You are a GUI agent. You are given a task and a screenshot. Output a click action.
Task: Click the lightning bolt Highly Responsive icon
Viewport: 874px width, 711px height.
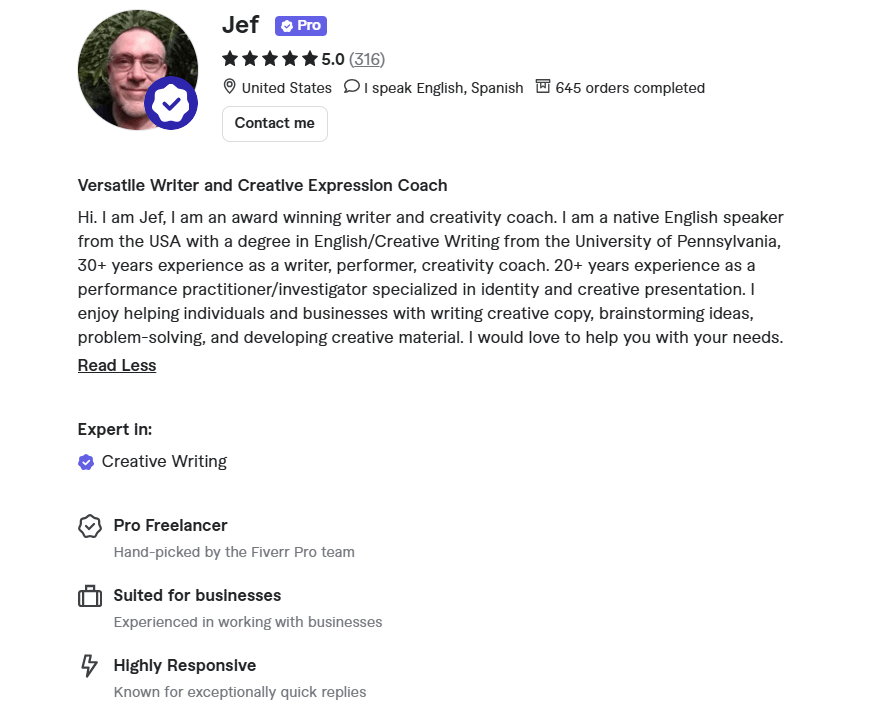(89, 665)
